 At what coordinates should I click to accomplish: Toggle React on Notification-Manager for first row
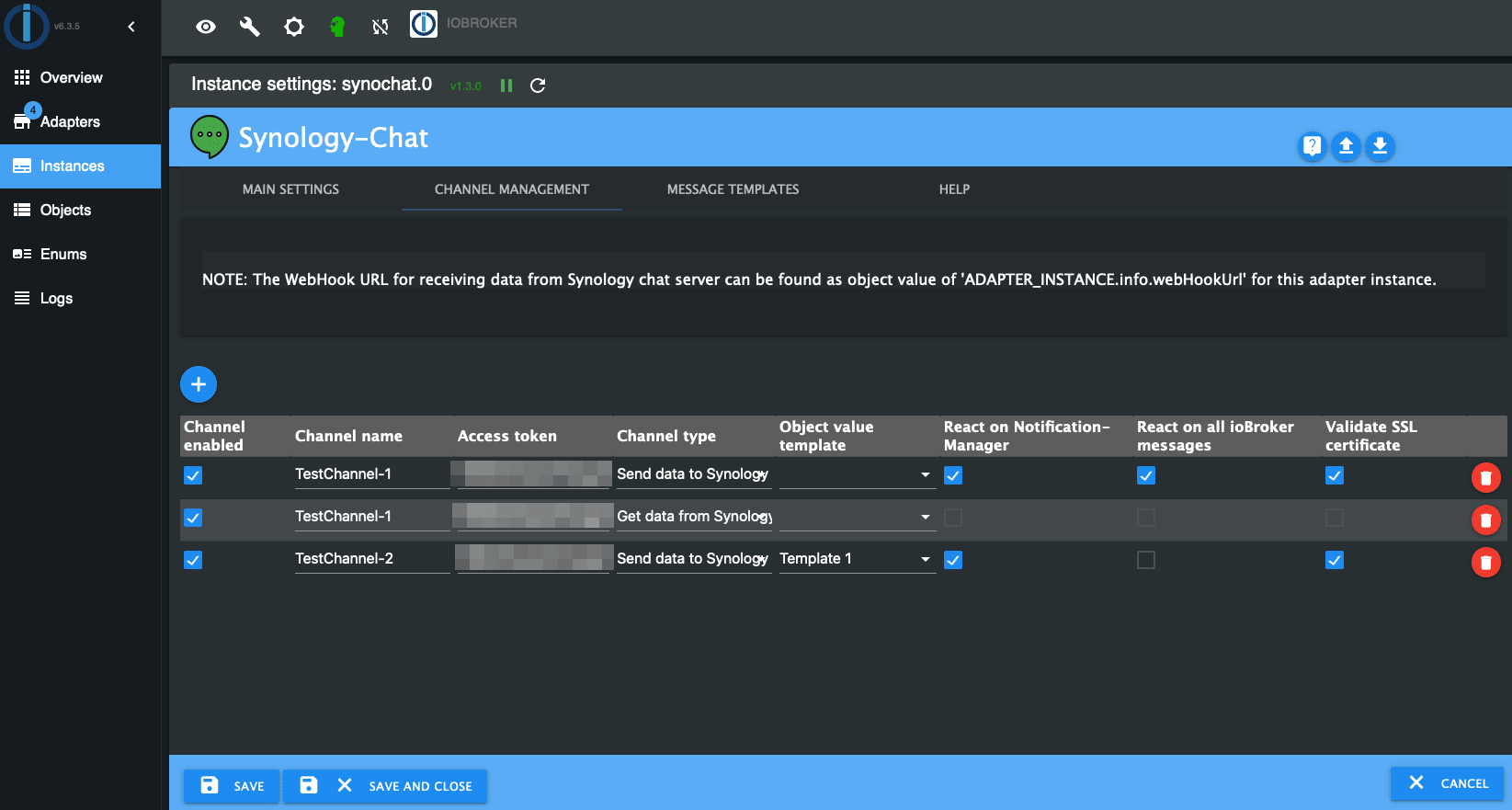pos(953,475)
